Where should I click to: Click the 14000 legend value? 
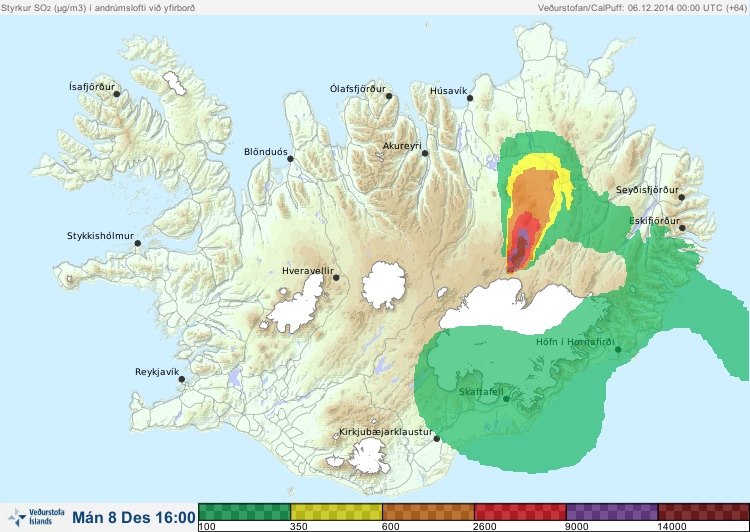tap(673, 527)
